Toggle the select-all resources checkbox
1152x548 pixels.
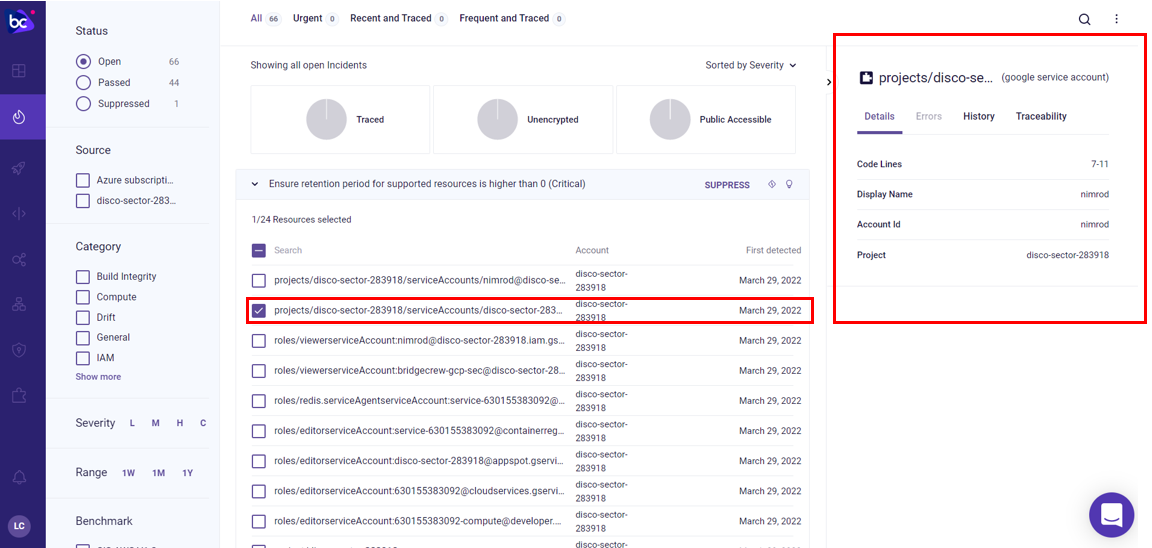click(x=259, y=250)
